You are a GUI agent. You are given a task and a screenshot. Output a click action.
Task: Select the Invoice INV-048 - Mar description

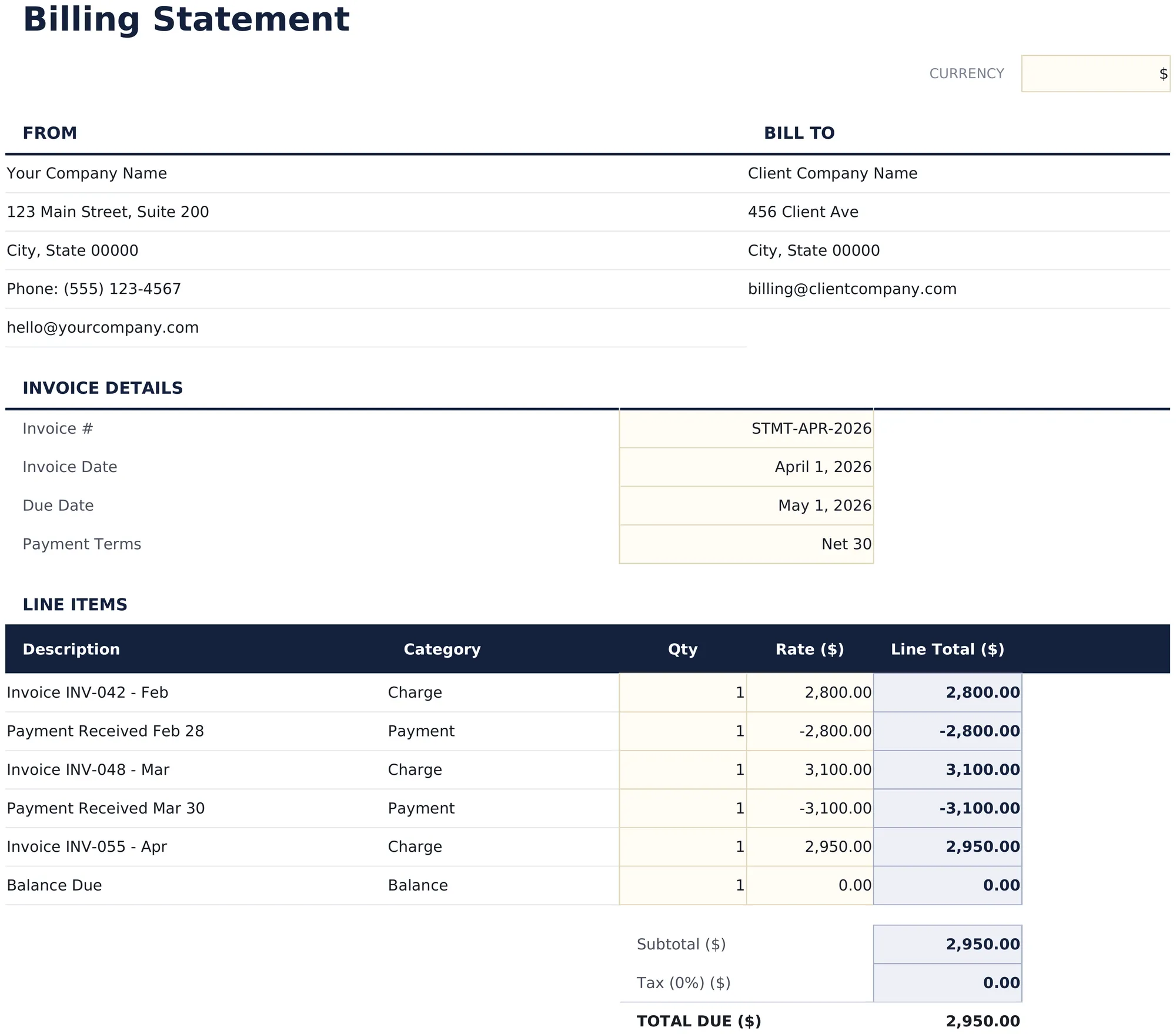(x=196, y=769)
